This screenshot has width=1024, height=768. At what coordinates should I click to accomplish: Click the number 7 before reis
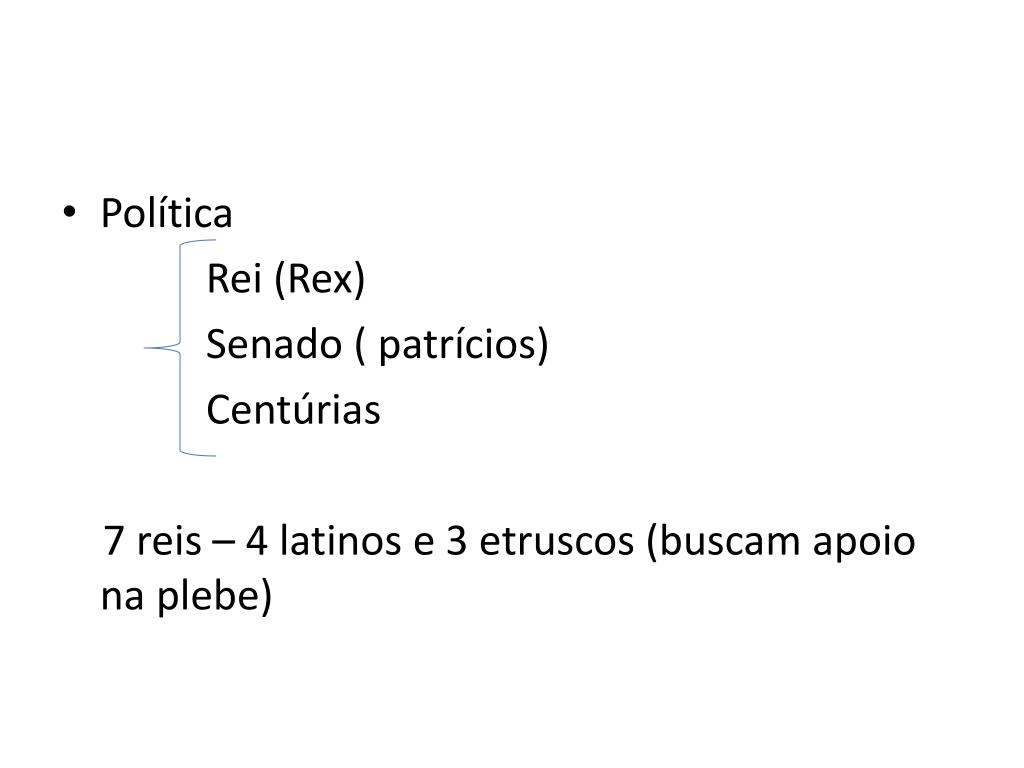(x=115, y=542)
